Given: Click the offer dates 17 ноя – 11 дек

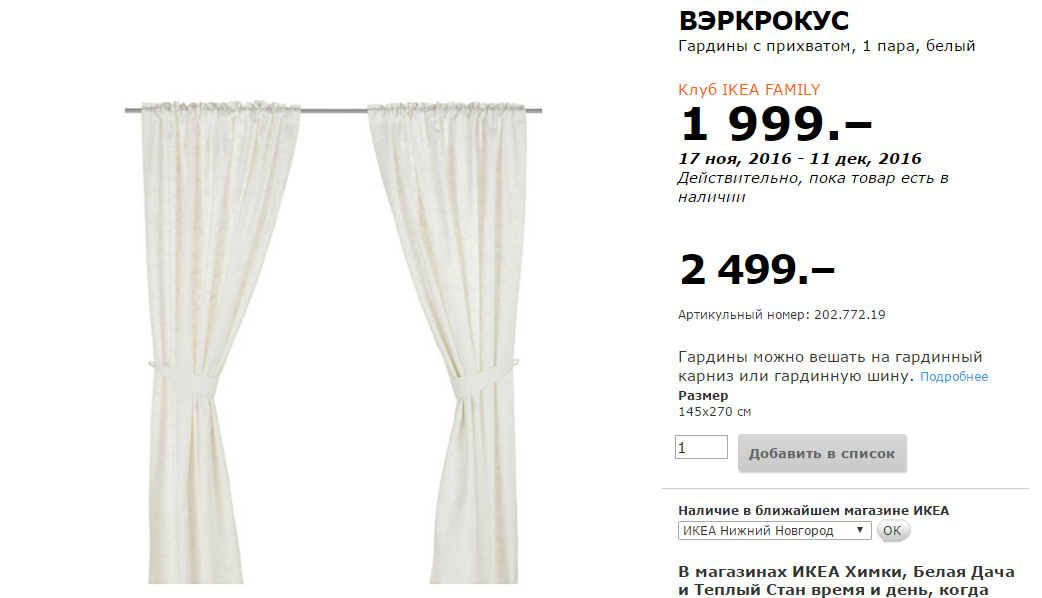Looking at the screenshot, I should tap(799, 159).
